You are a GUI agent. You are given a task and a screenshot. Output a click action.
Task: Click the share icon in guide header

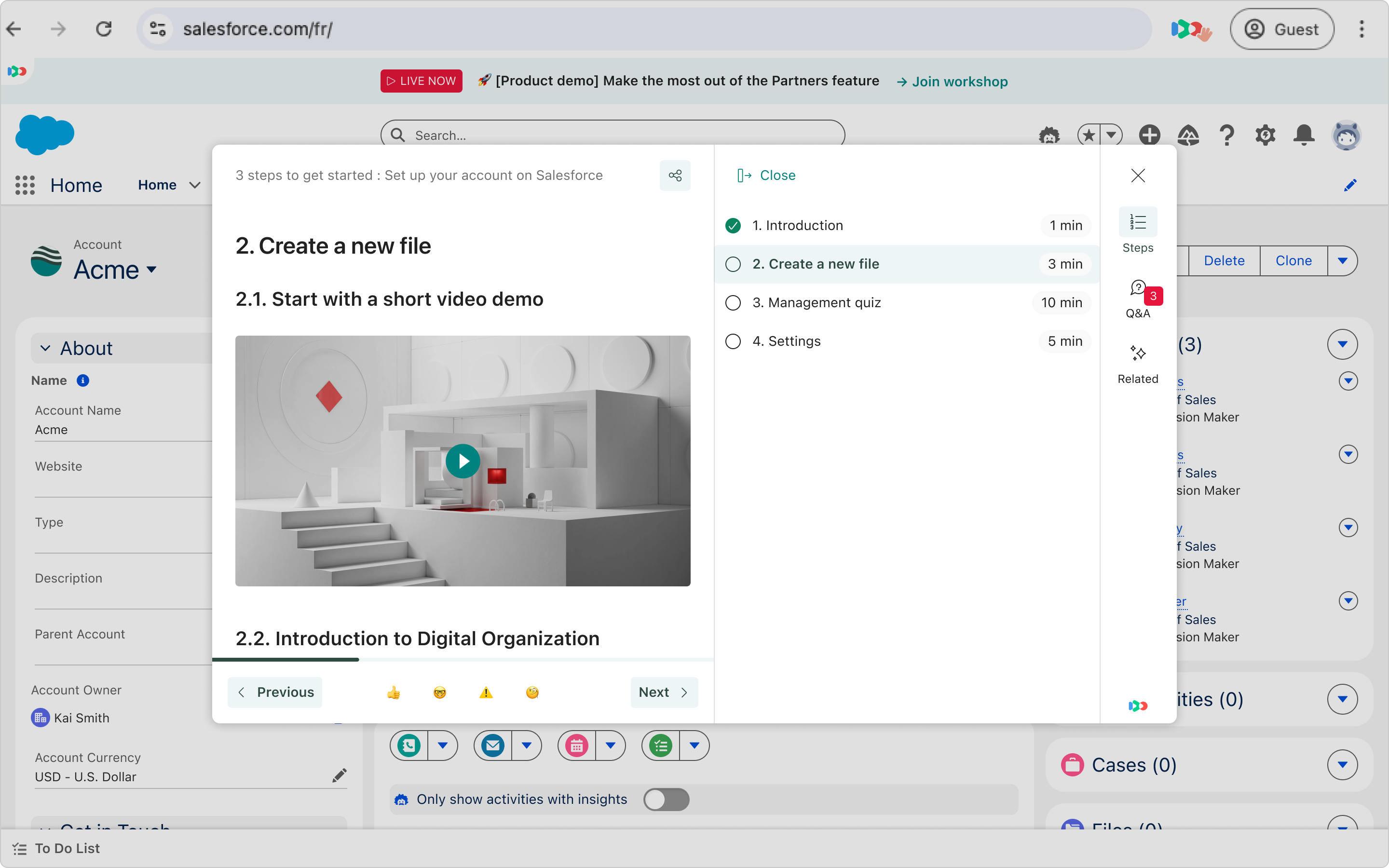pos(675,175)
